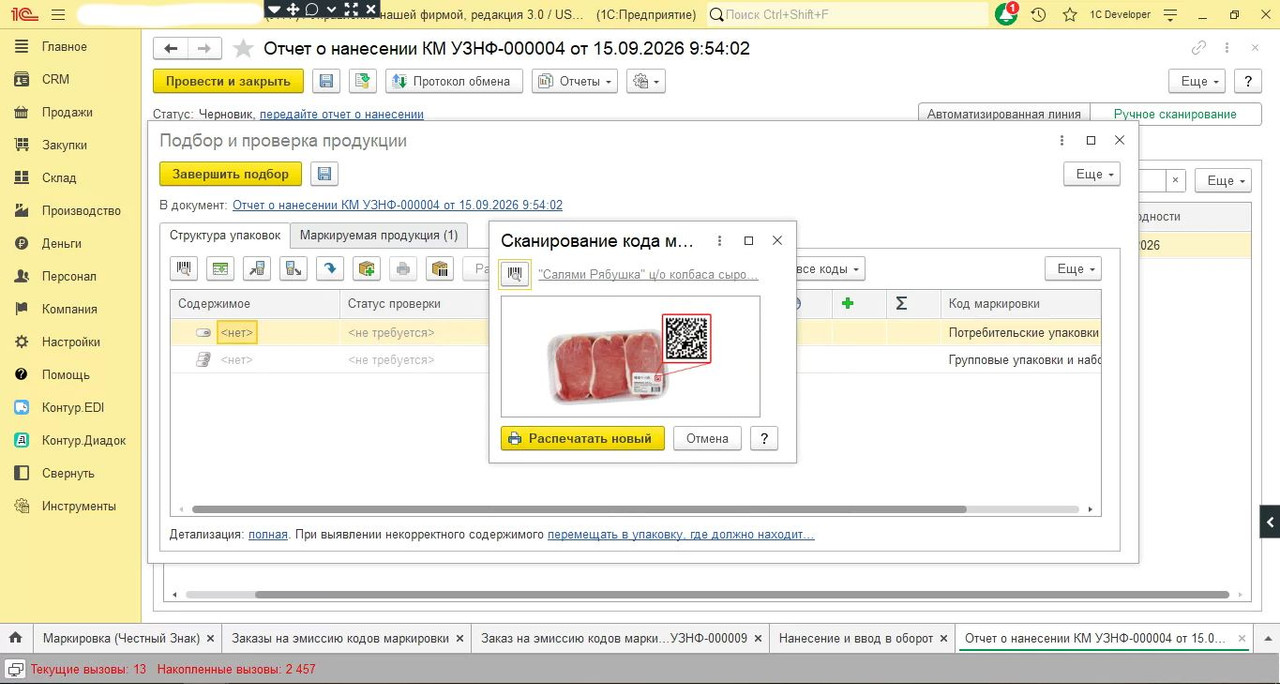Click horizontal scrollbar of structure table
1280x684 pixels.
pos(578,509)
